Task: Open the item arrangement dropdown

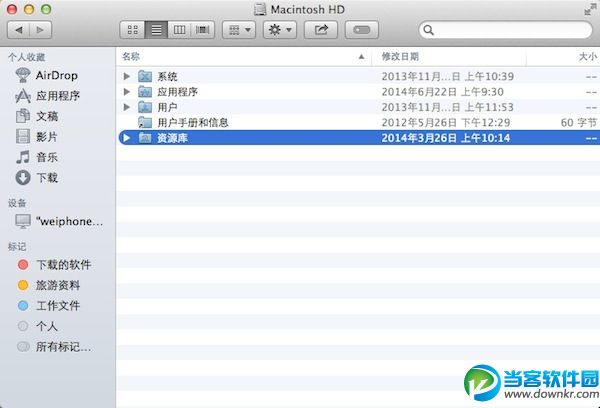Action: (x=239, y=30)
